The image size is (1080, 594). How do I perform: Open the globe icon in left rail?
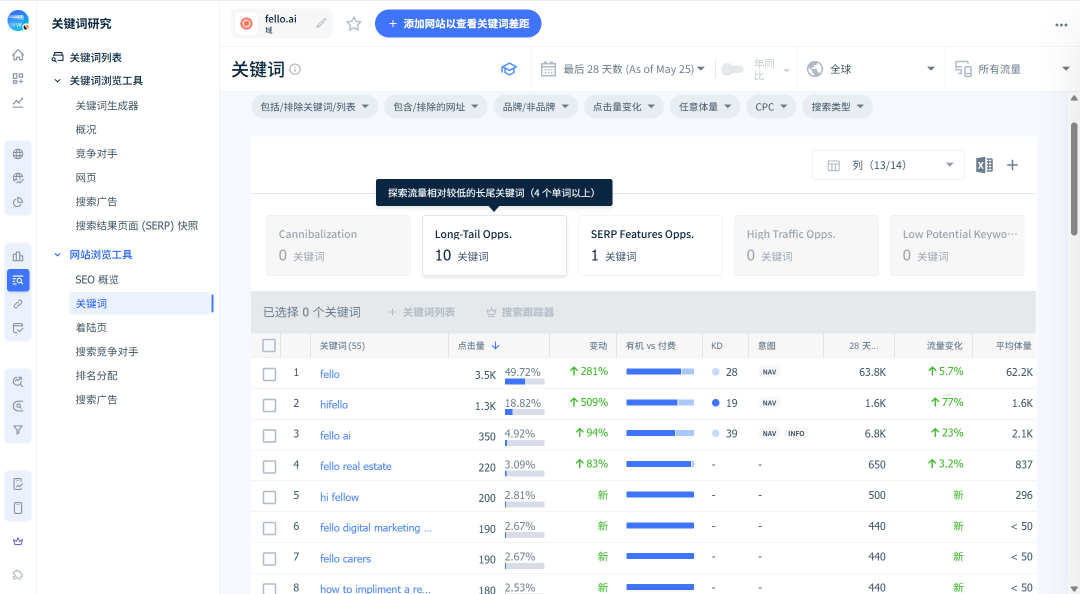[x=18, y=154]
